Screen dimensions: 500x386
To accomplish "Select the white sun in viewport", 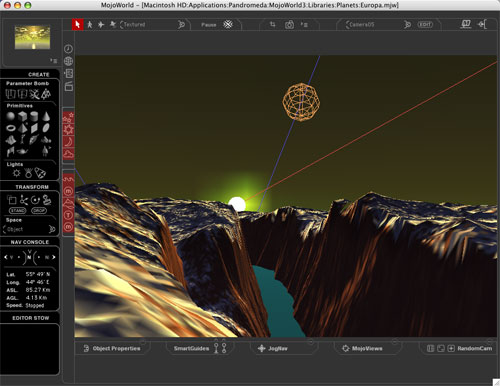I will [x=237, y=204].
